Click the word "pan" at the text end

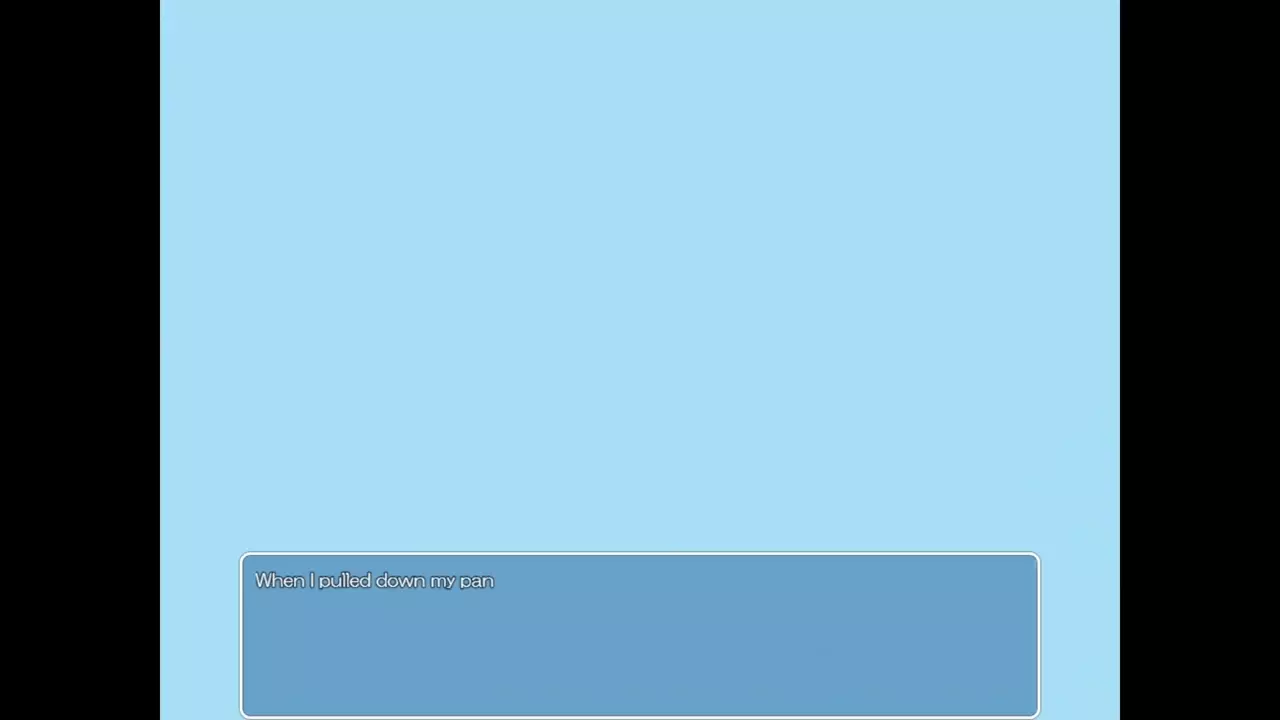click(x=477, y=581)
